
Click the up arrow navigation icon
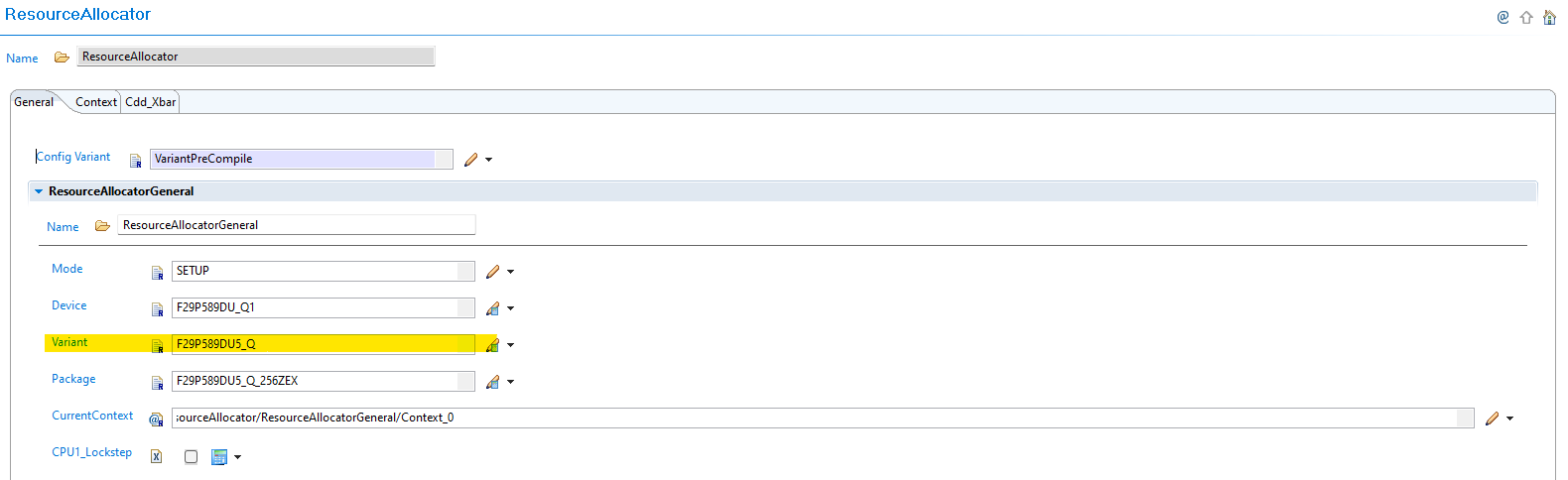click(x=1526, y=17)
